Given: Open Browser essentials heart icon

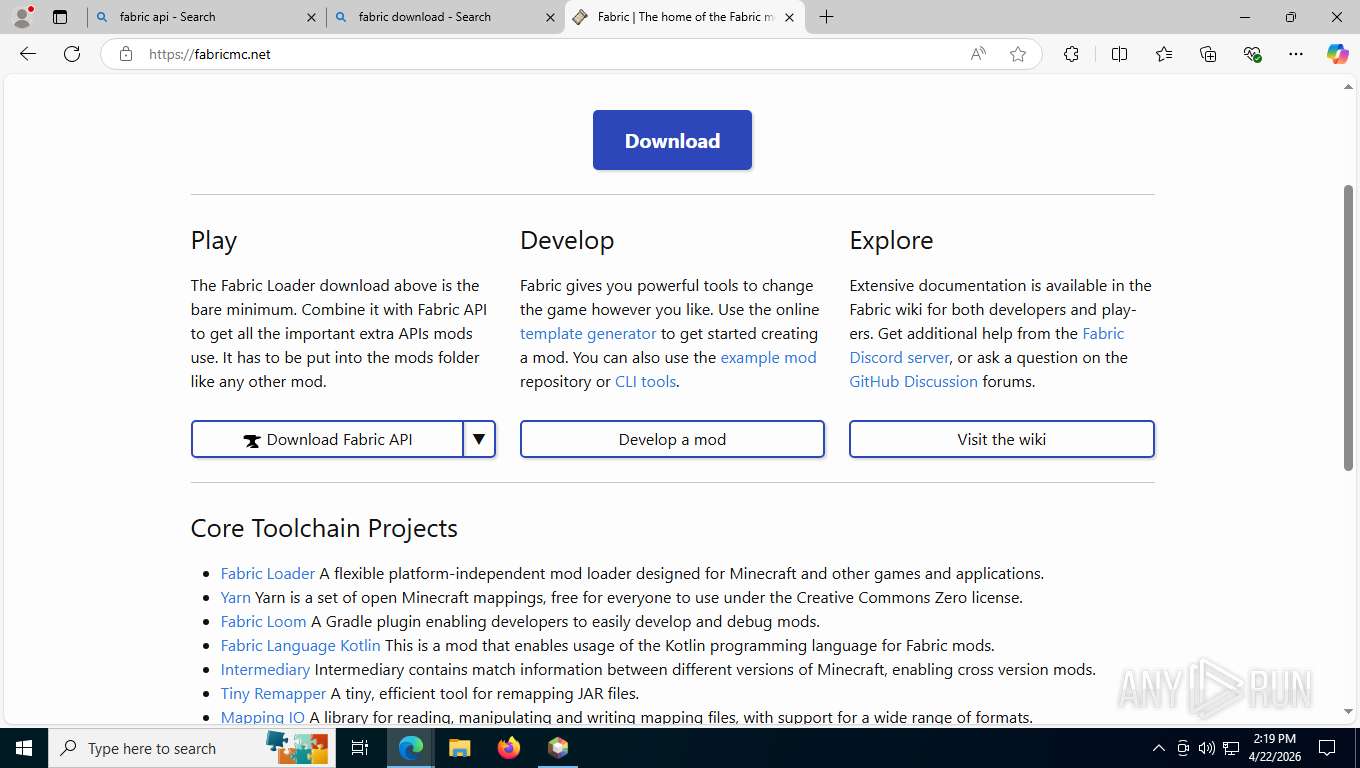Looking at the screenshot, I should point(1252,54).
